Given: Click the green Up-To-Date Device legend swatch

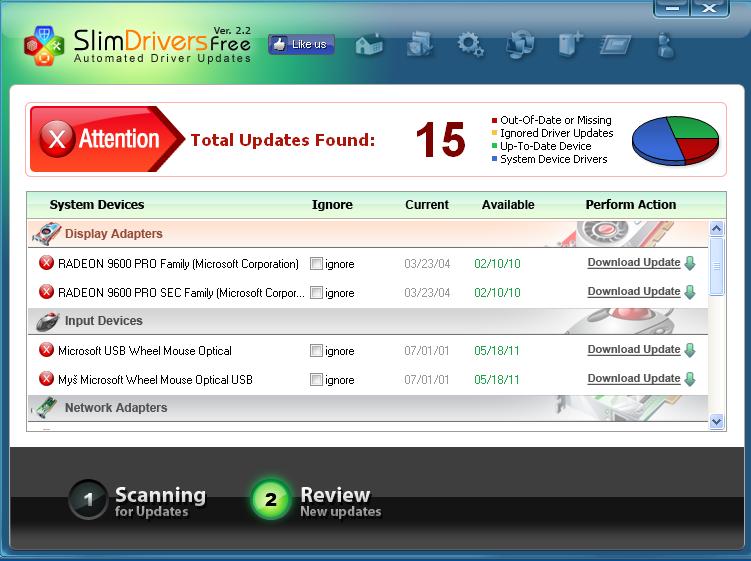Looking at the screenshot, I should (x=494, y=146).
